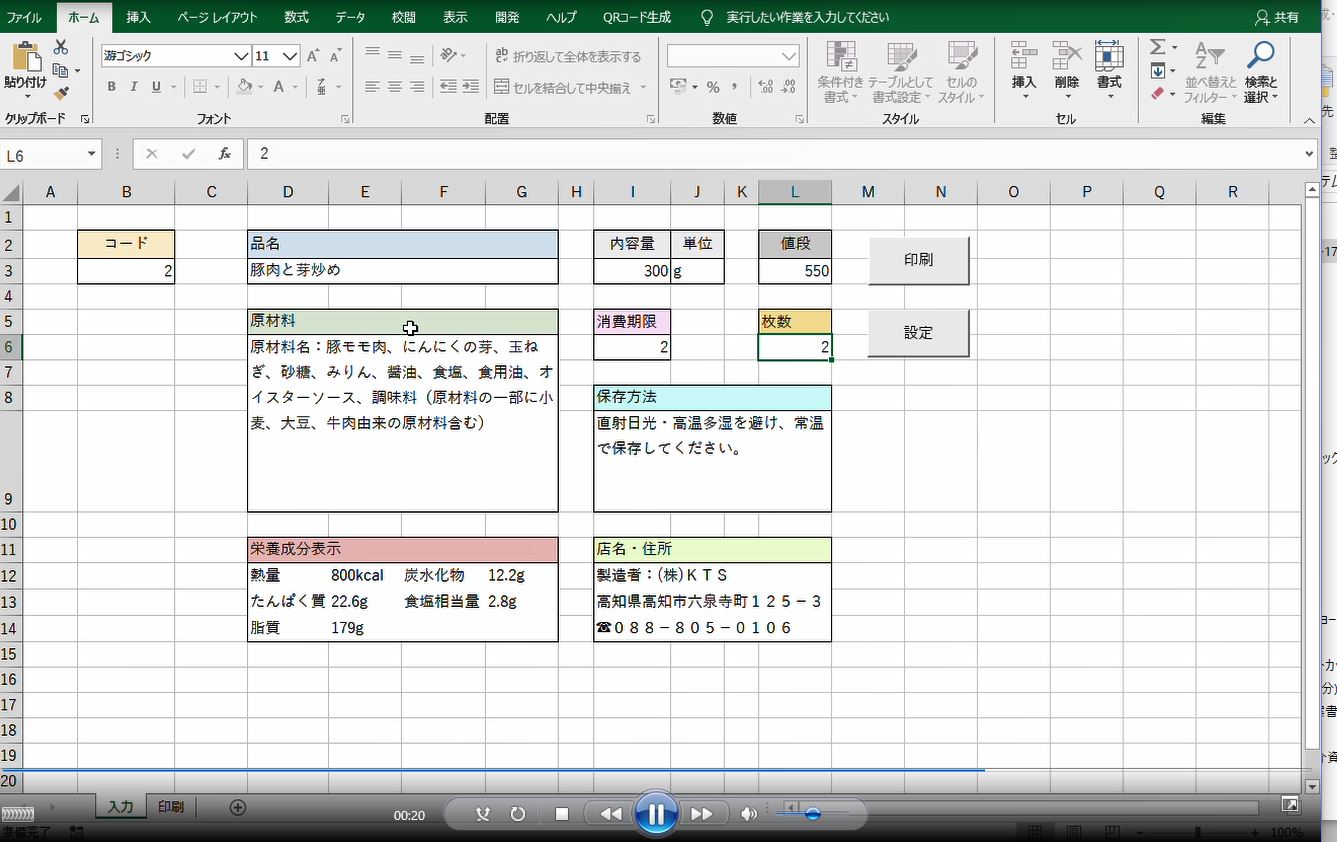
Task: Click the AutoSum sigma icon
Action: point(1157,48)
